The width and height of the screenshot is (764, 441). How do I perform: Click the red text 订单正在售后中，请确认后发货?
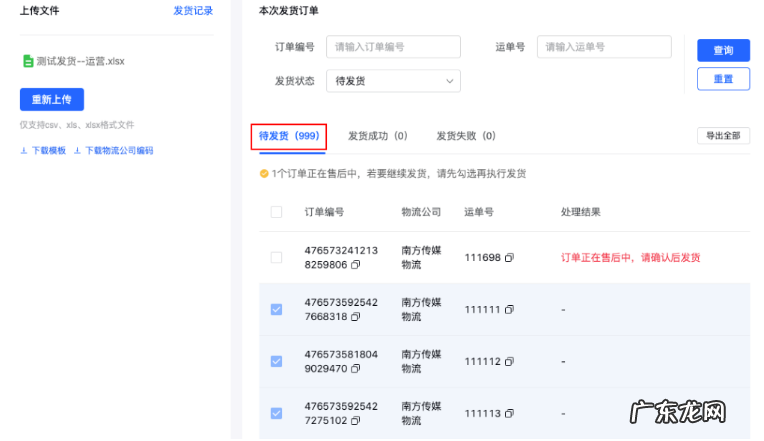click(x=630, y=257)
